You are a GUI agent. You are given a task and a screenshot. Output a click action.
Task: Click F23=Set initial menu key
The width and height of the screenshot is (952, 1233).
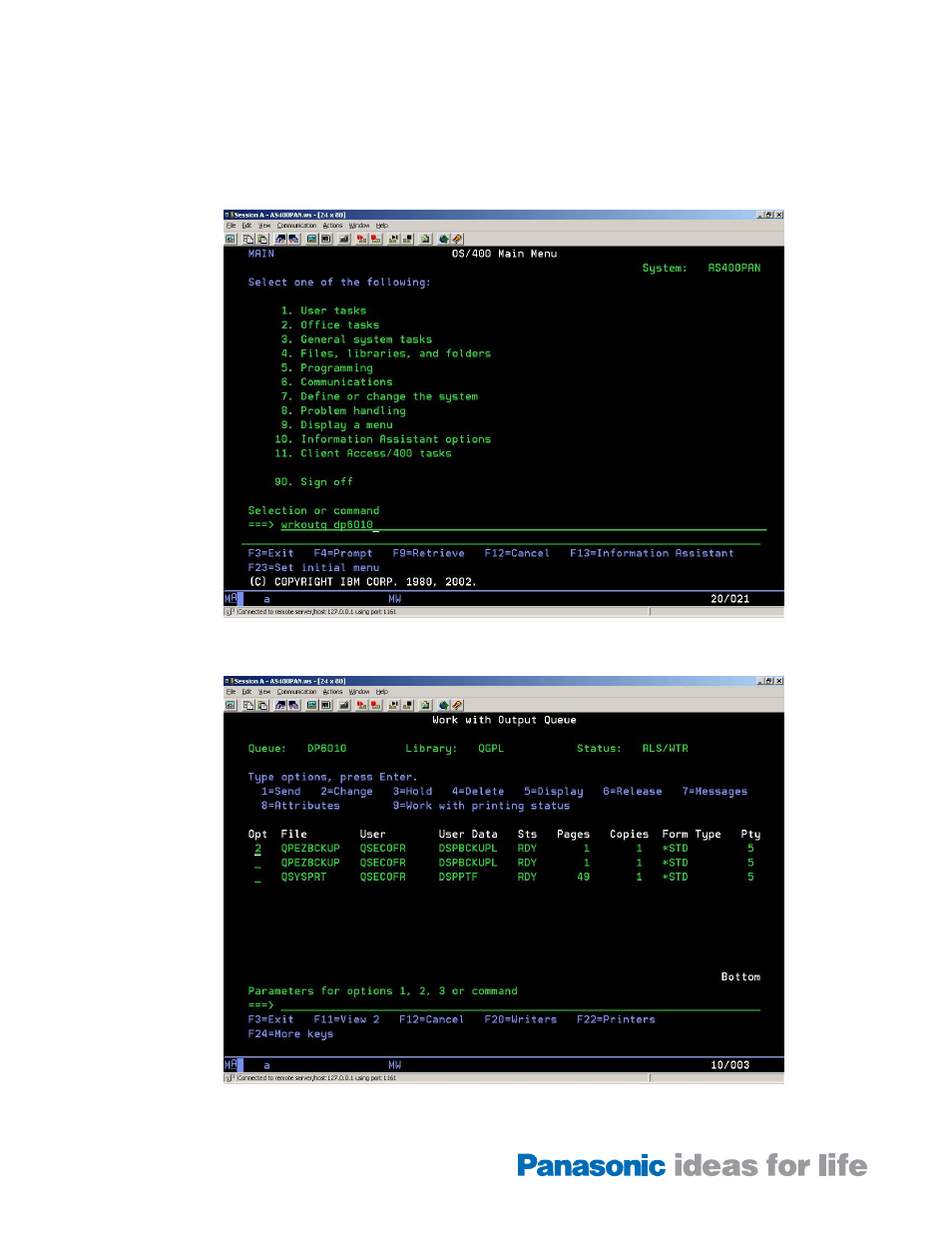tap(313, 567)
